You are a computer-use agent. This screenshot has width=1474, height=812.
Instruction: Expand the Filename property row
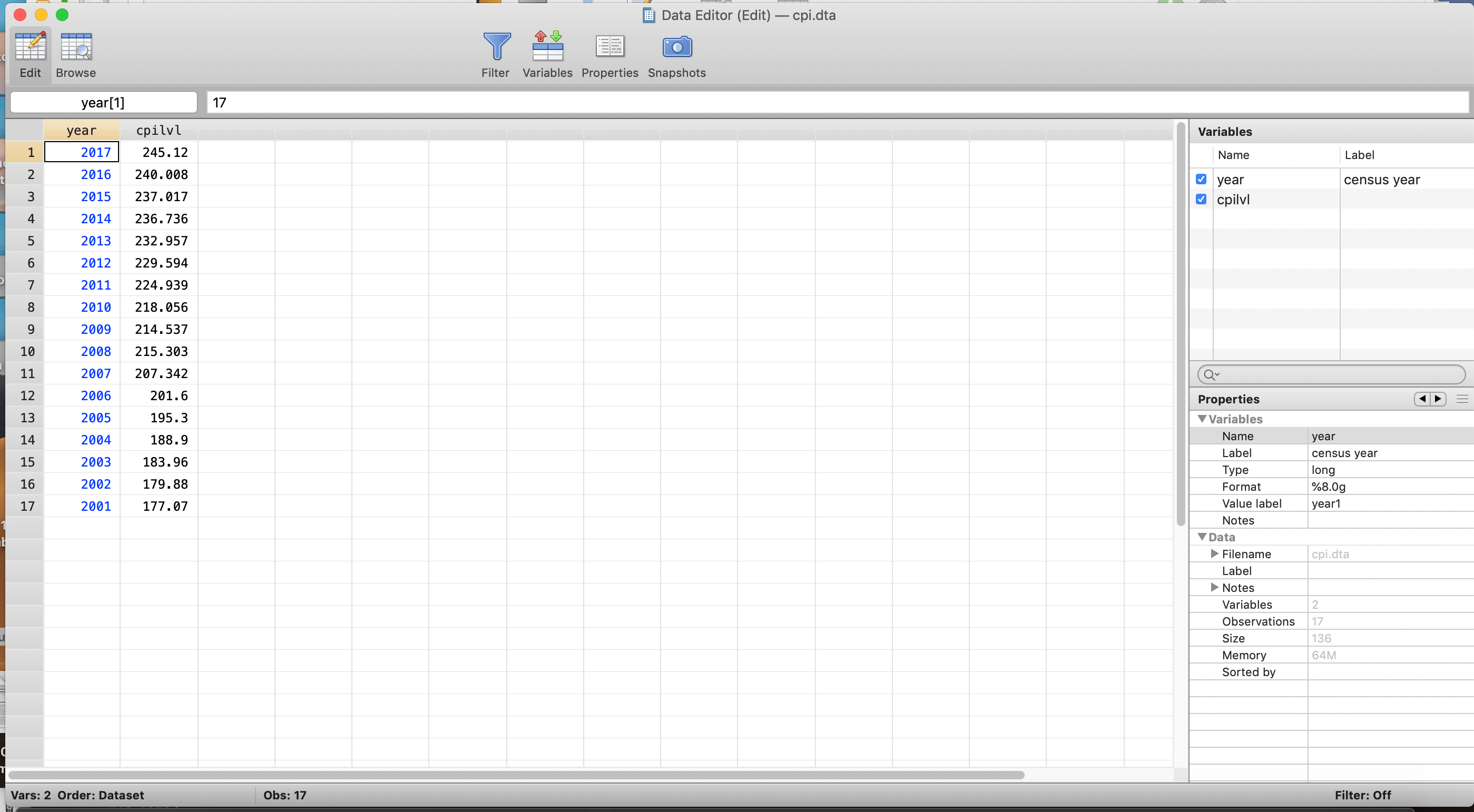point(1214,553)
